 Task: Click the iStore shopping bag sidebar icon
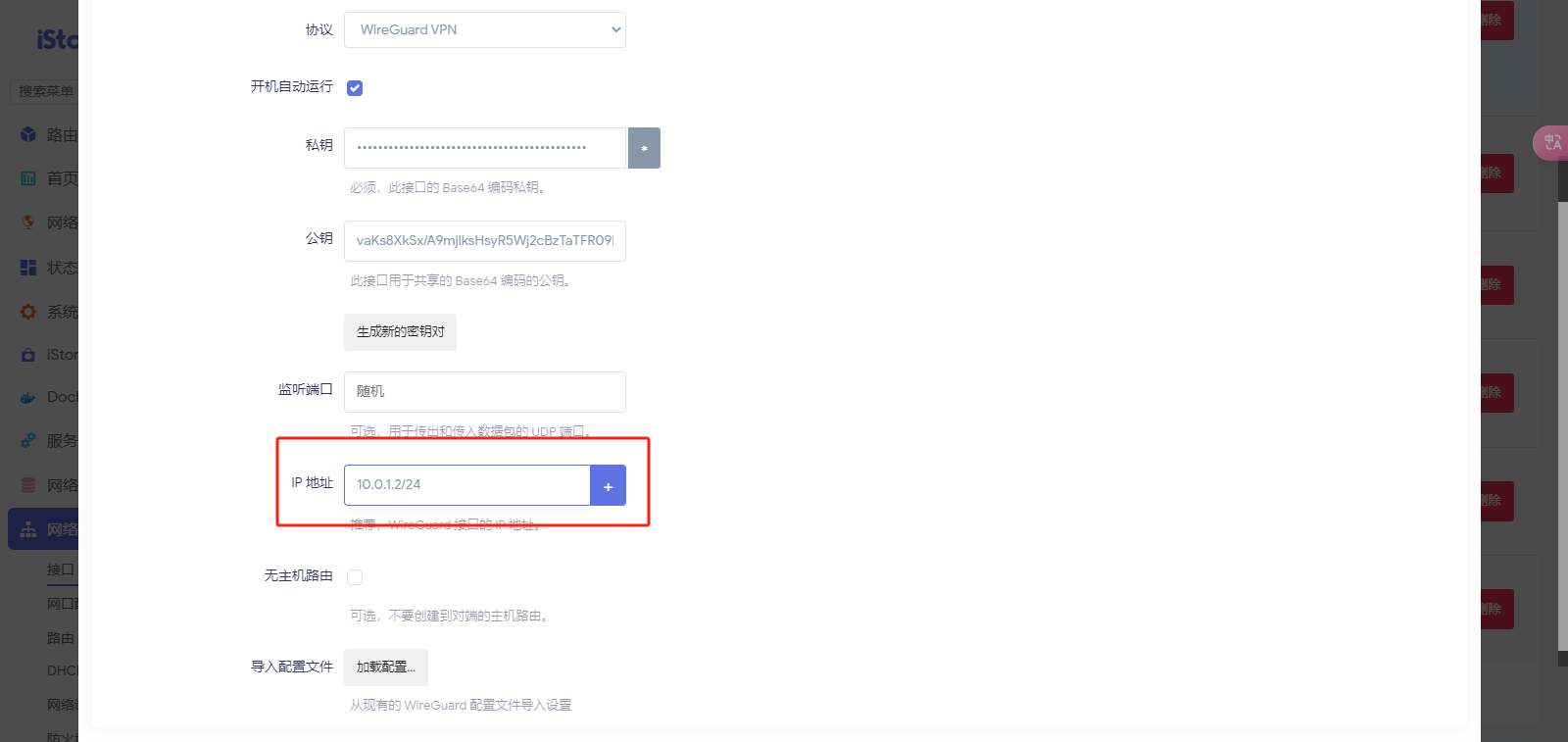pyautogui.click(x=28, y=355)
